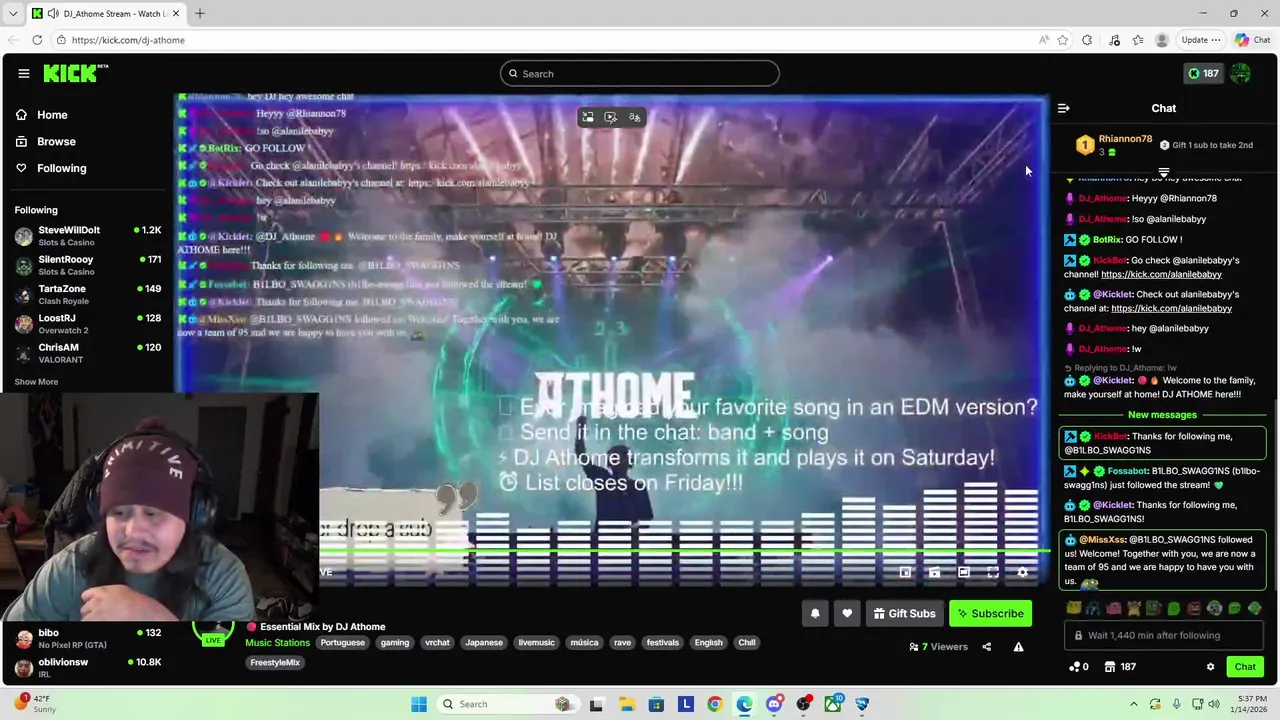
Task: Click the green Subscribe button
Action: [990, 613]
